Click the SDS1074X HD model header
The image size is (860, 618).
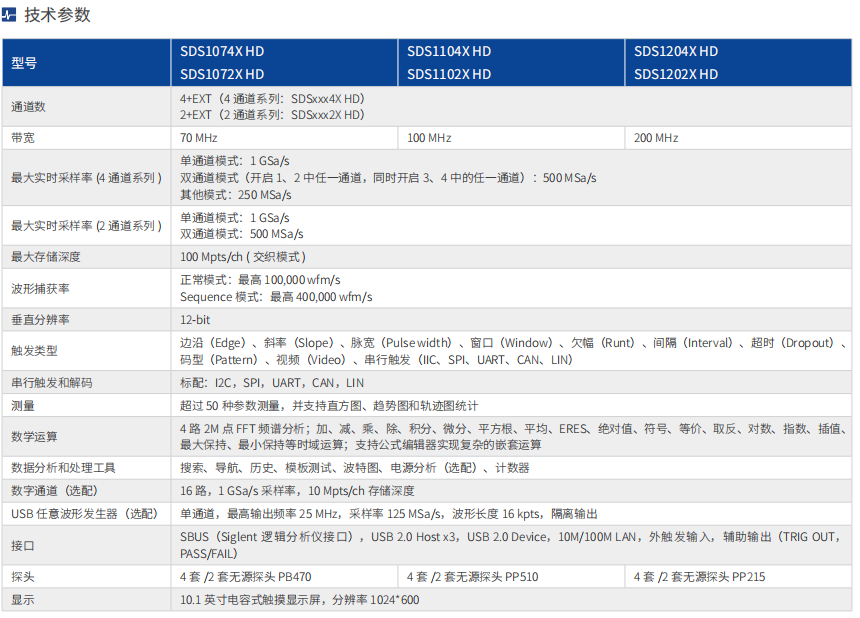tap(222, 51)
